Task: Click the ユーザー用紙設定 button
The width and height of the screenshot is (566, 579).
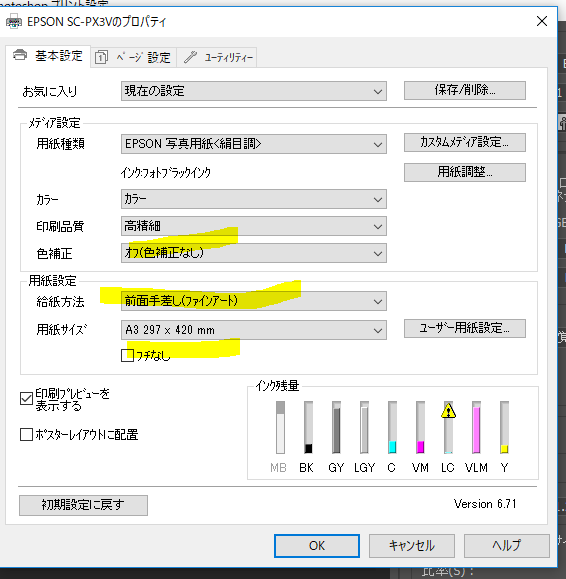Action: pyautogui.click(x=465, y=328)
